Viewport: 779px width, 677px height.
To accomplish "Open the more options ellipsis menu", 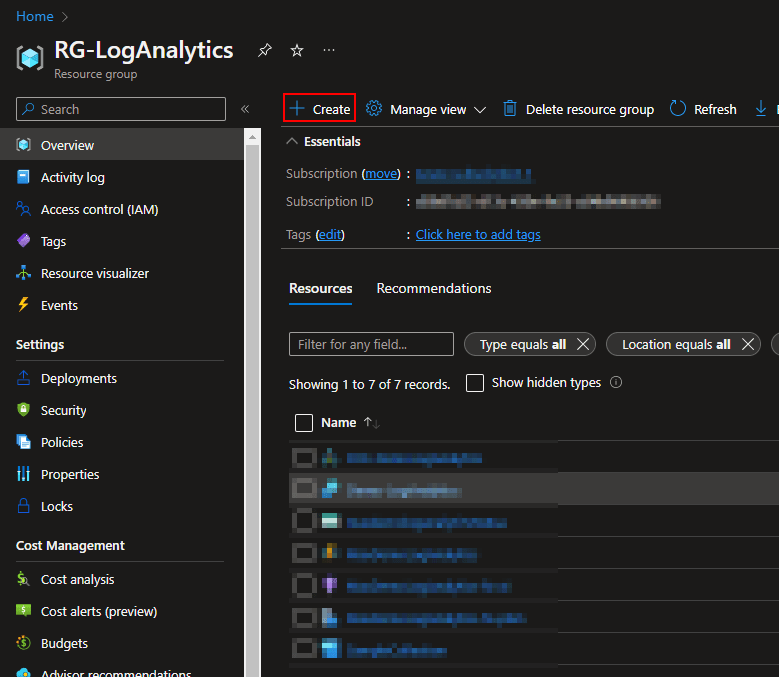I will tap(329, 50).
